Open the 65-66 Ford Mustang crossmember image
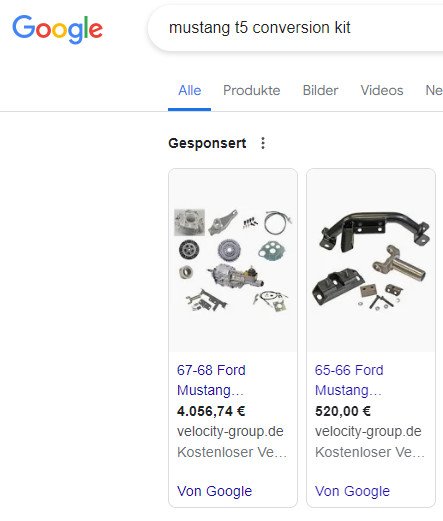 click(x=371, y=260)
